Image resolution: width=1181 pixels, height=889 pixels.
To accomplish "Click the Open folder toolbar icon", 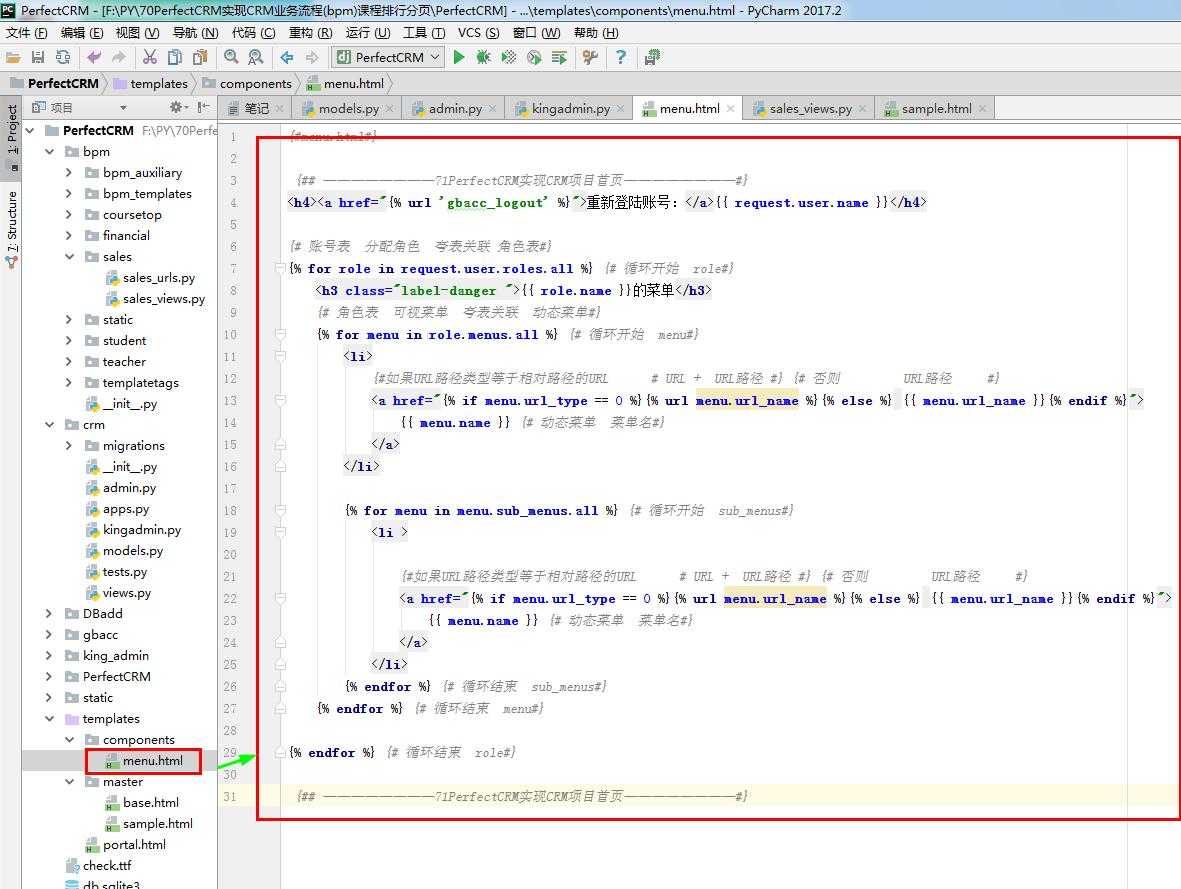I will point(13,57).
